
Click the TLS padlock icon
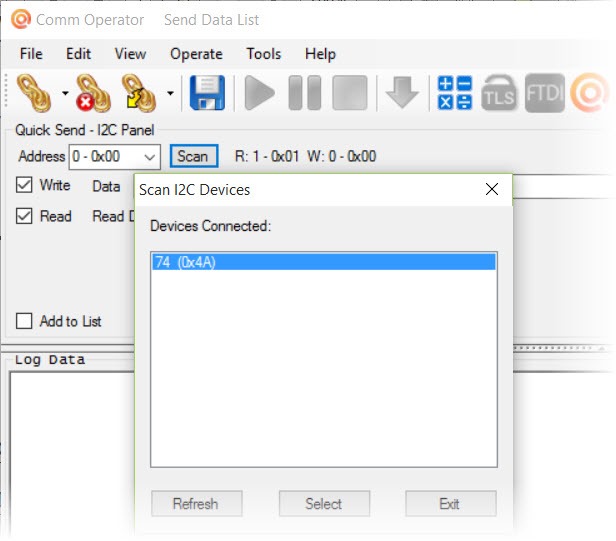[499, 93]
